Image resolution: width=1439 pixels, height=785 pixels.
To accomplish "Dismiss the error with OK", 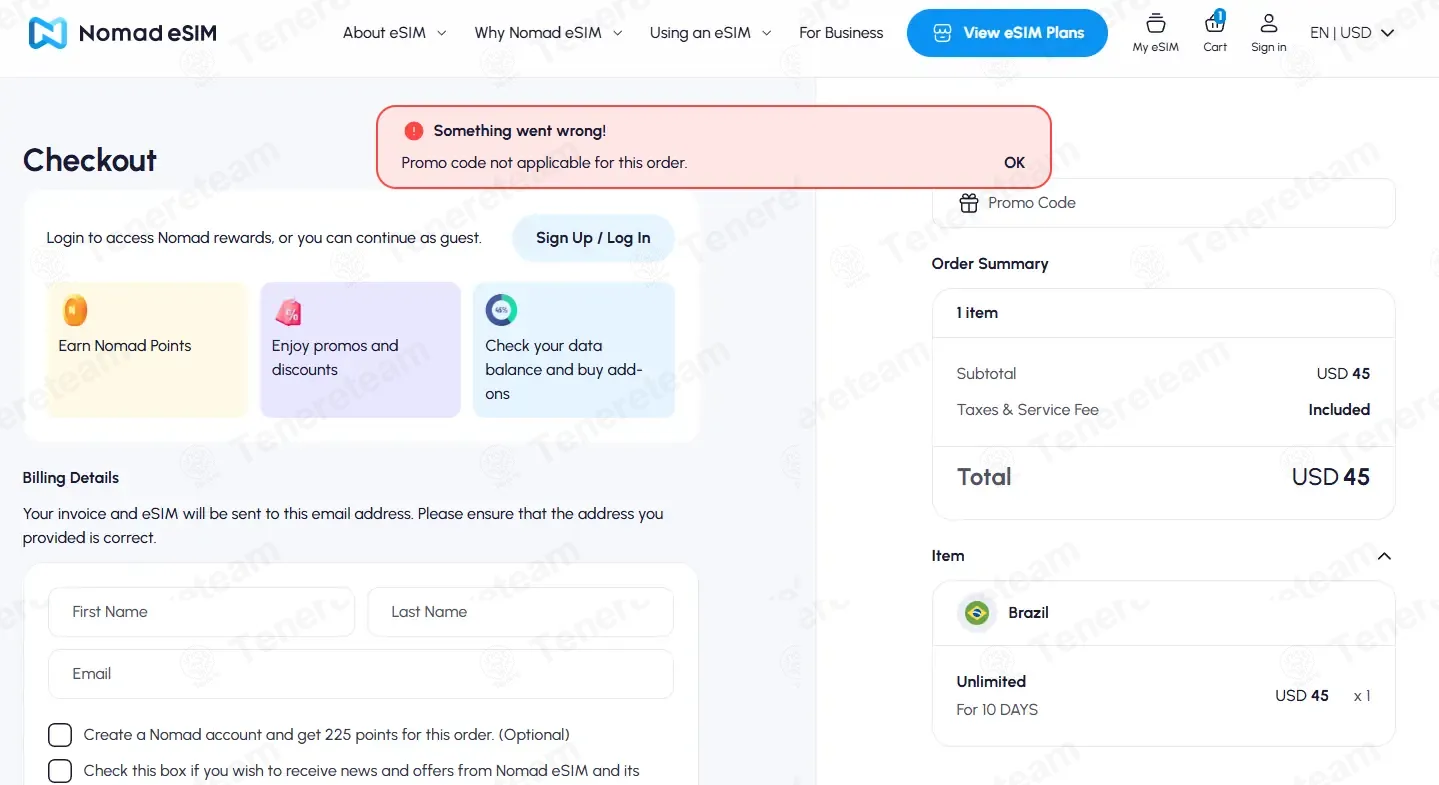I will (1015, 162).
